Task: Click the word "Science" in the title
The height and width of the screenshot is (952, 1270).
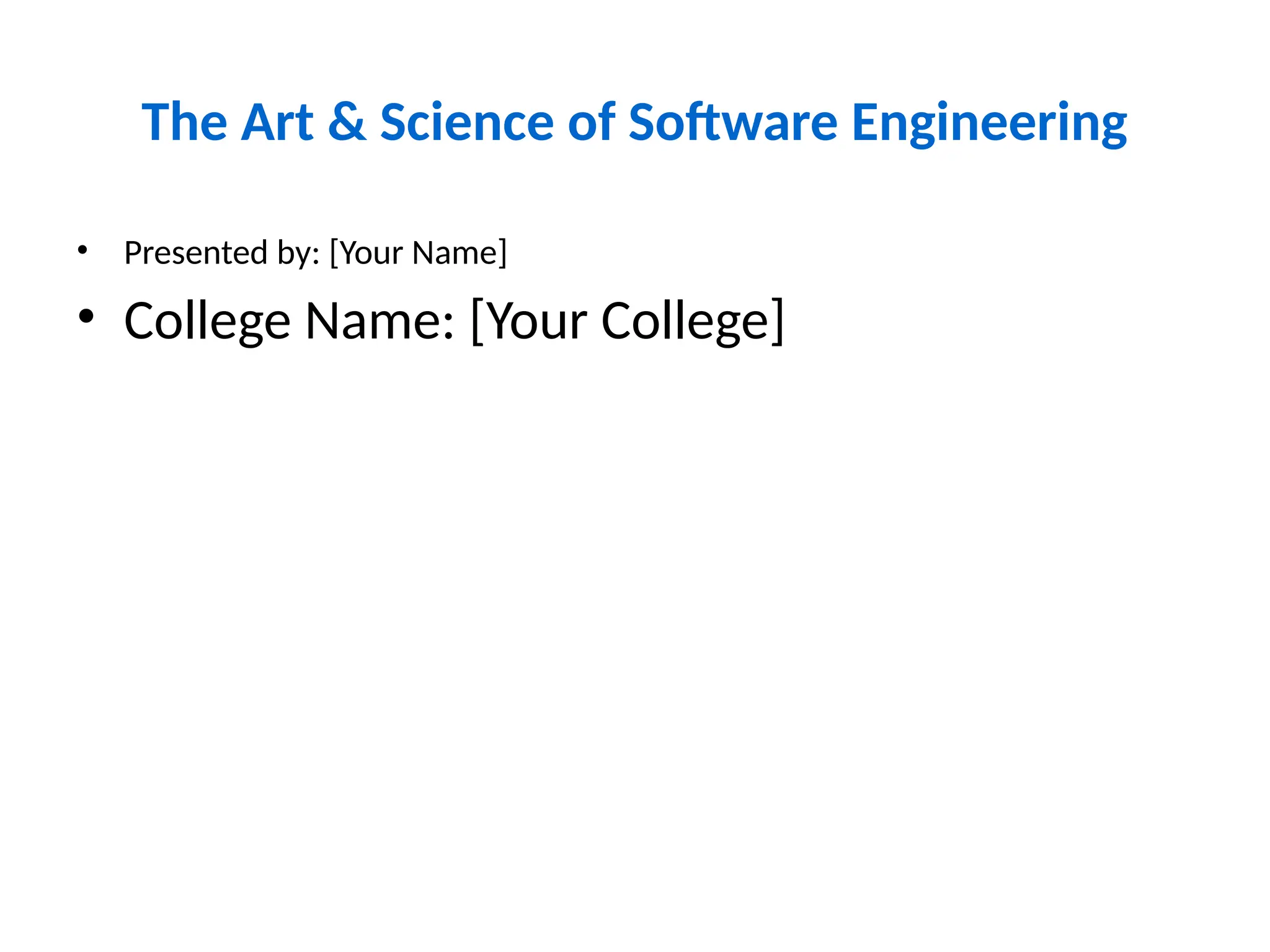Action: pos(466,123)
